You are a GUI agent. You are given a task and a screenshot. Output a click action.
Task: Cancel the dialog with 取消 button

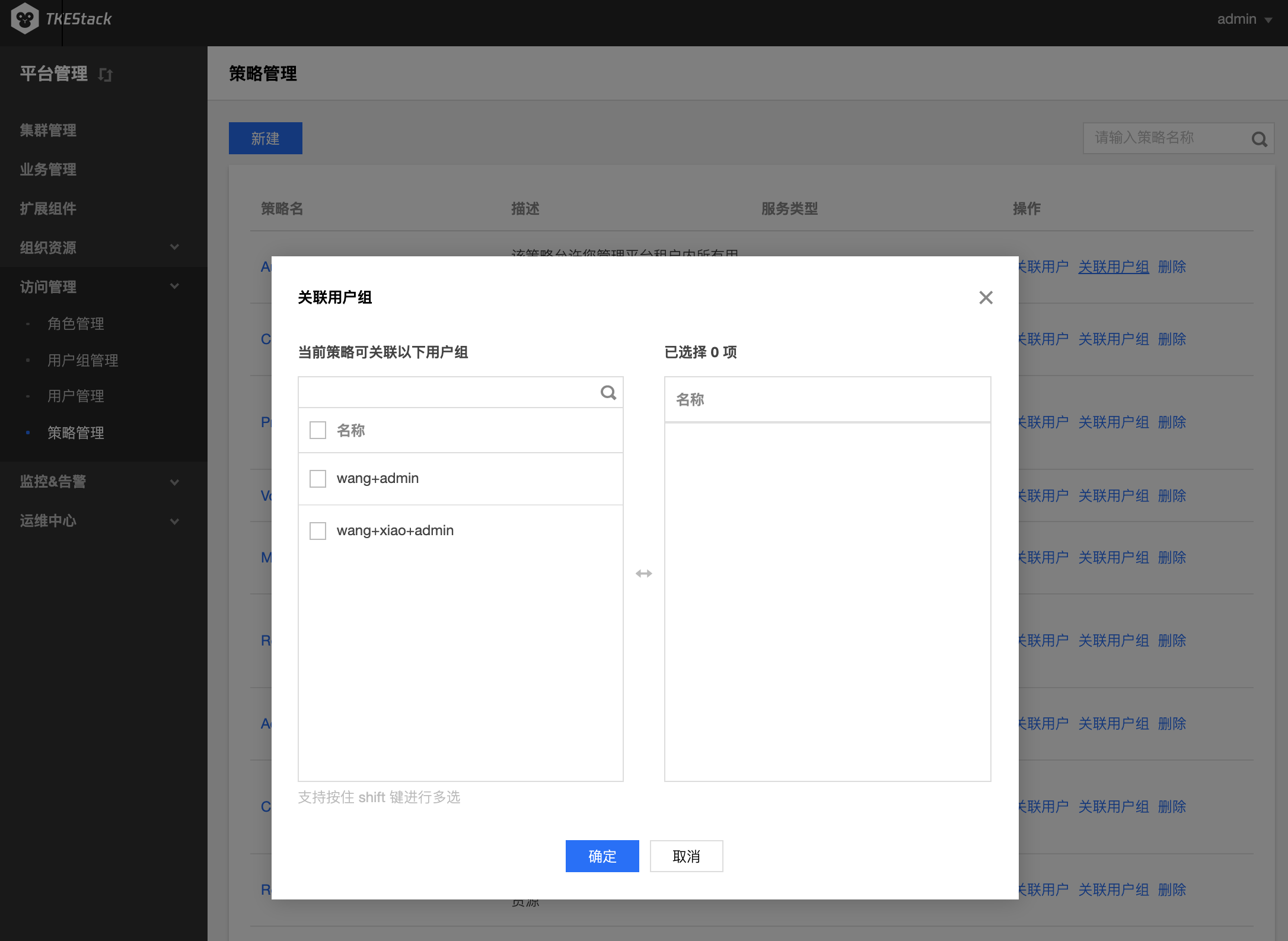tap(687, 856)
